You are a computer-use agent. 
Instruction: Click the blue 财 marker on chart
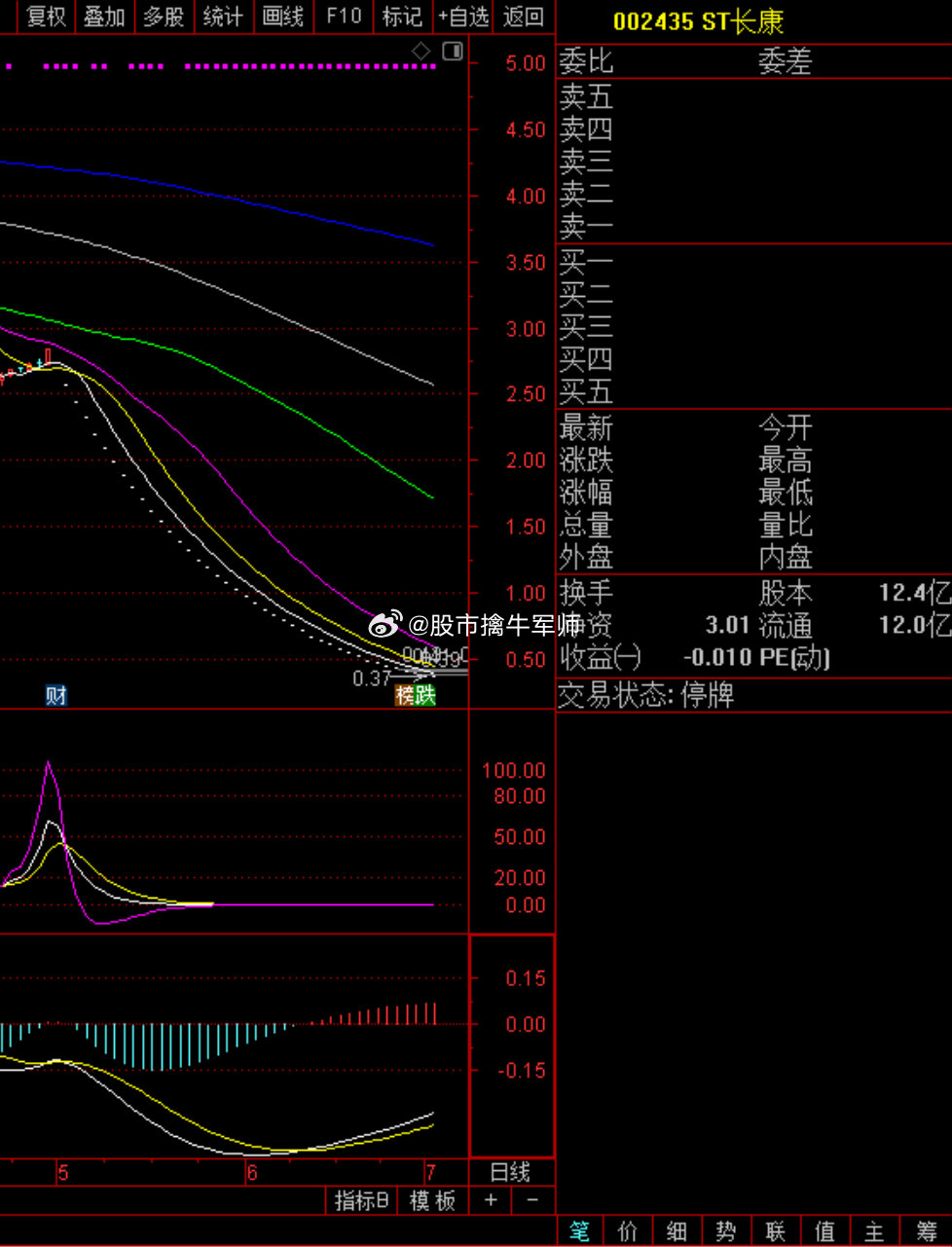tap(56, 695)
